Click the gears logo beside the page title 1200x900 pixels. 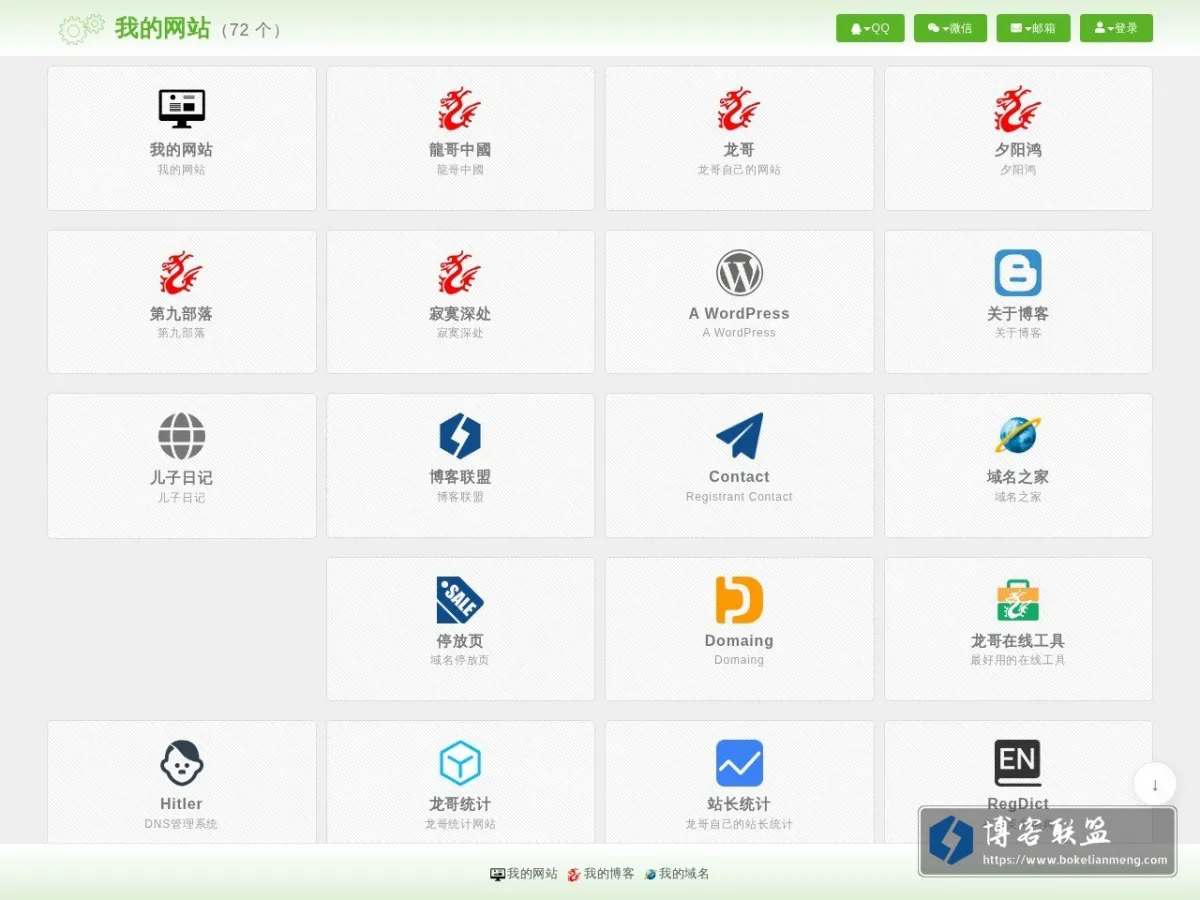click(81, 28)
